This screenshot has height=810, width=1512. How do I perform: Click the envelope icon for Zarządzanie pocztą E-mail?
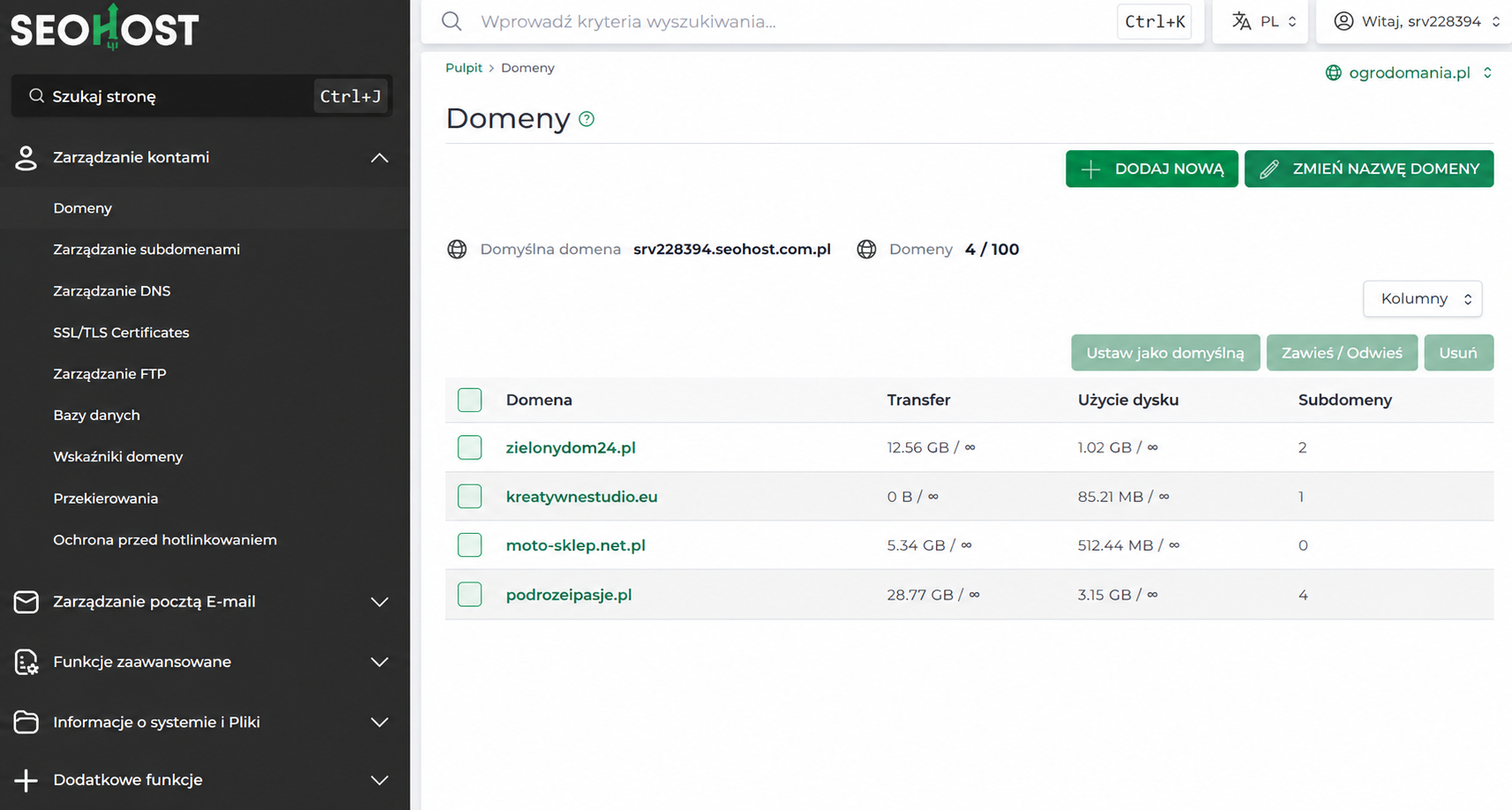point(26,602)
